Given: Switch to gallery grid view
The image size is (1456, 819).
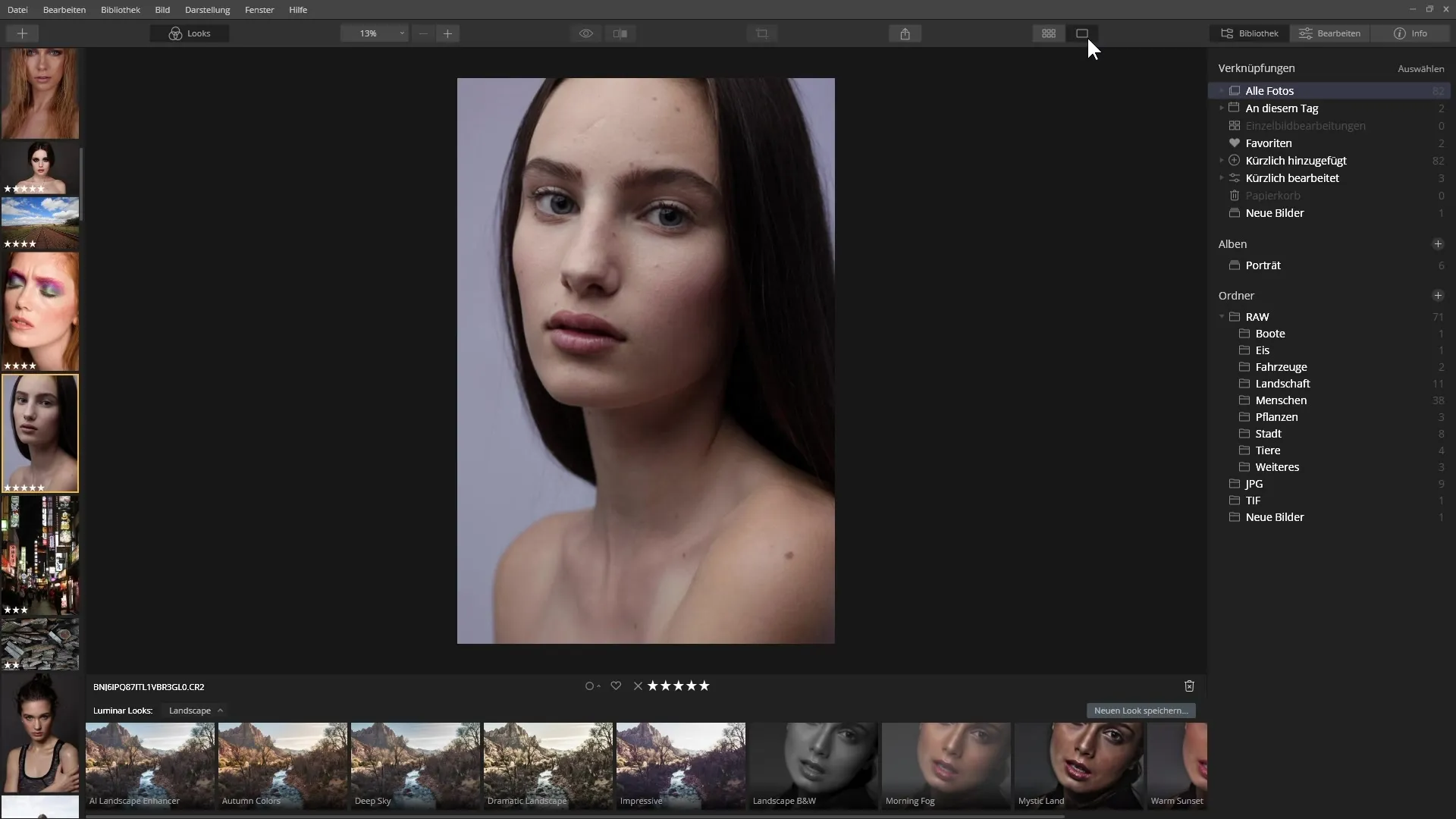Looking at the screenshot, I should point(1049,33).
